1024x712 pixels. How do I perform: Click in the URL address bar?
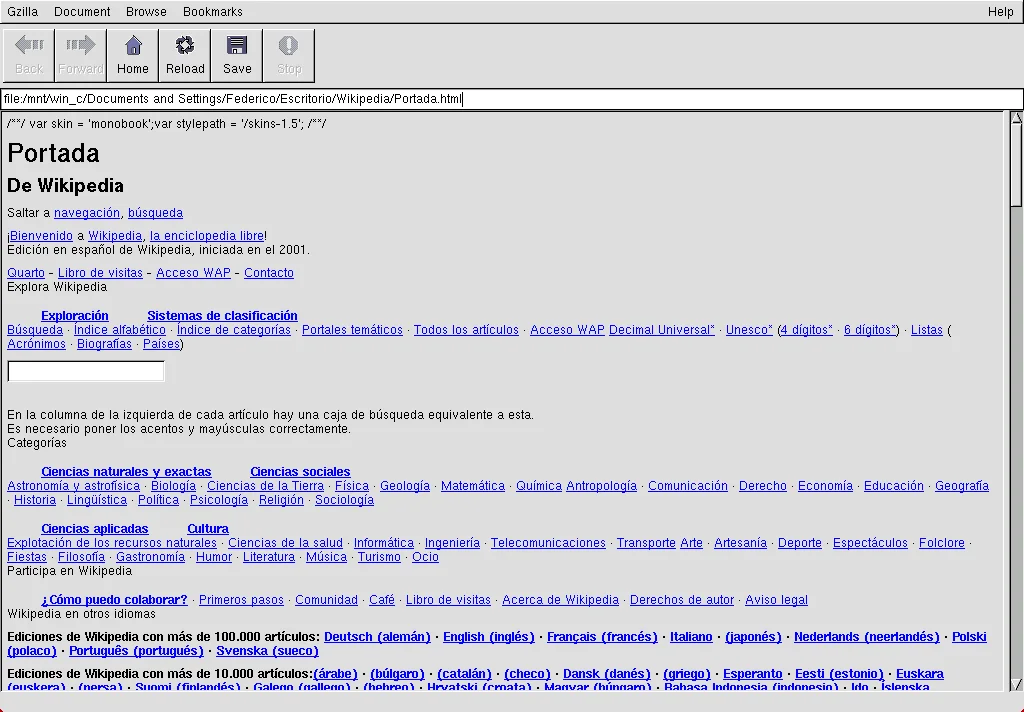tap(512, 99)
